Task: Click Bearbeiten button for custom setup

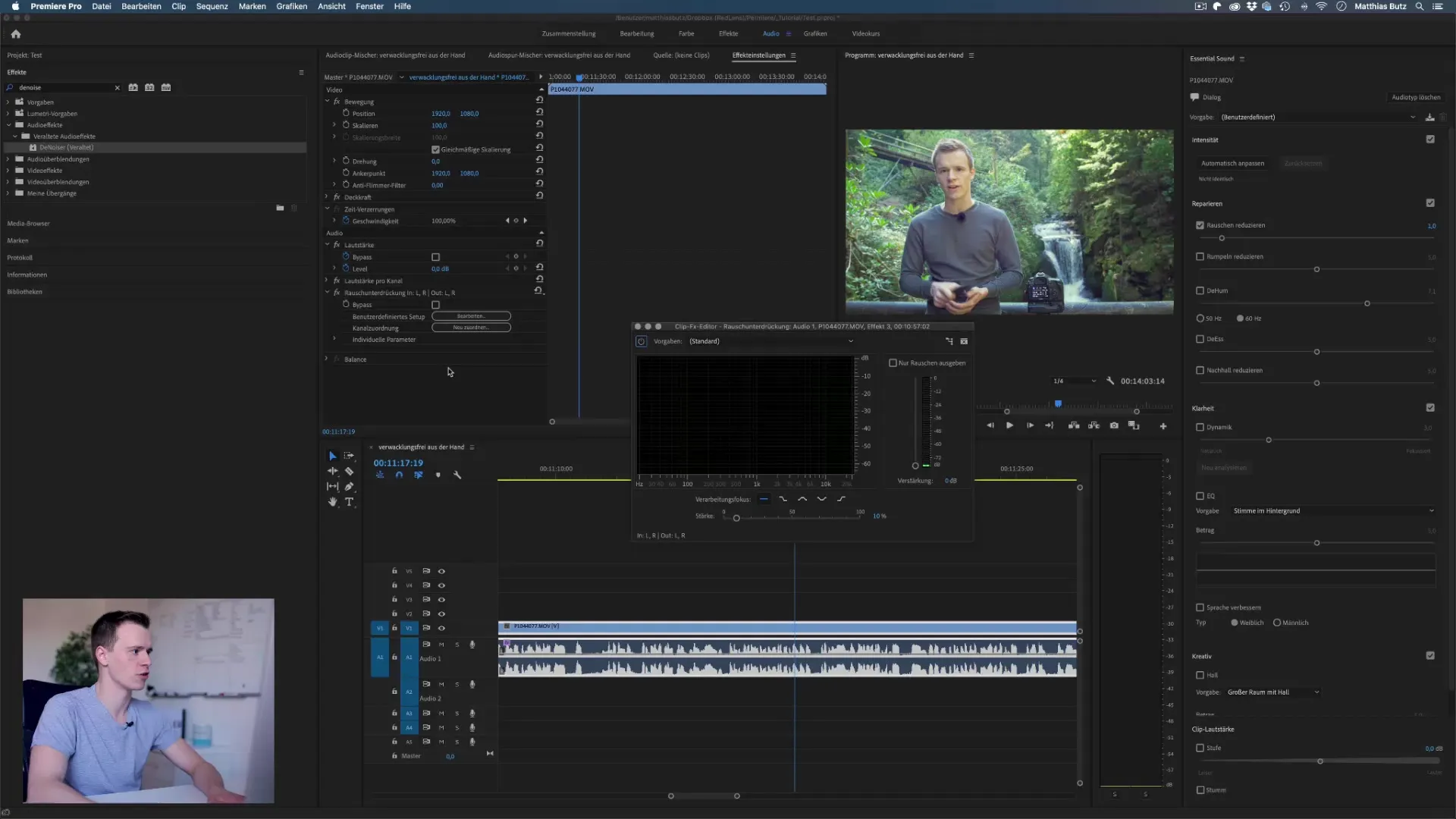Action: (471, 316)
